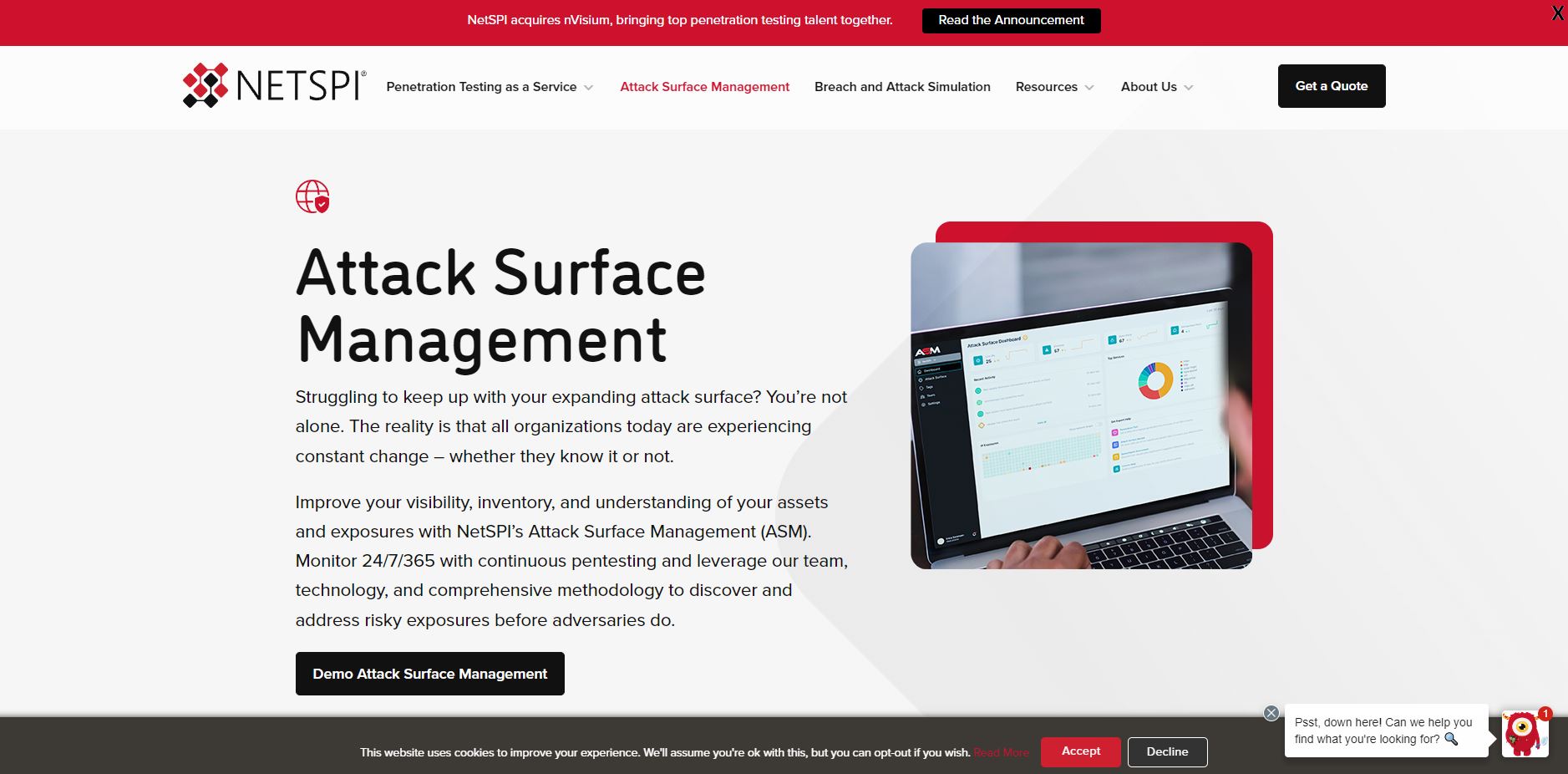Click the nVisium acquisition announcement text
The width and height of the screenshot is (1568, 774).
coord(679,20)
